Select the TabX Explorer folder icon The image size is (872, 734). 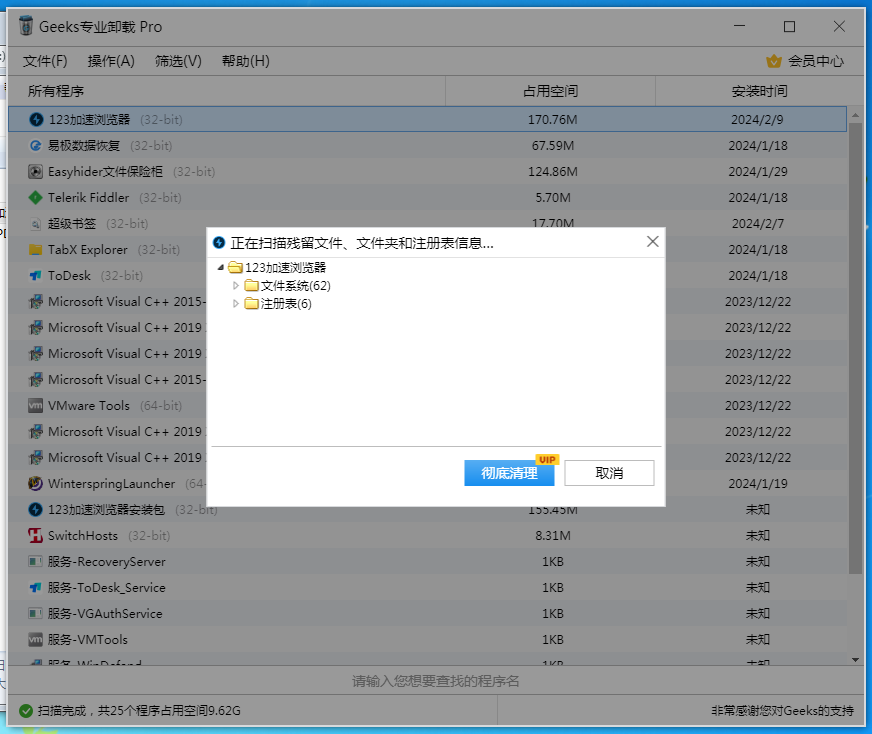(x=36, y=250)
